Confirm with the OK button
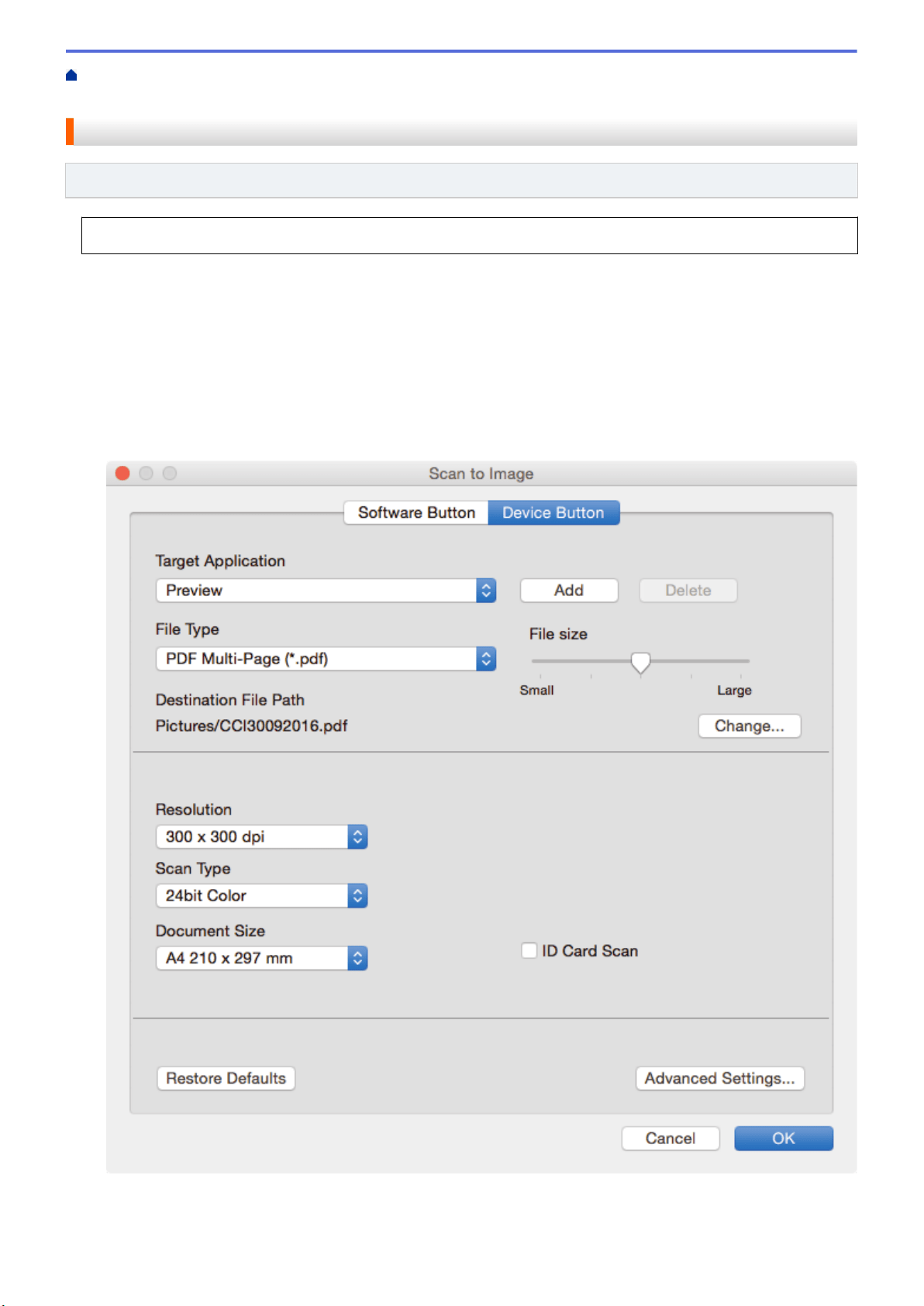The image size is (924, 1306). [x=784, y=1139]
